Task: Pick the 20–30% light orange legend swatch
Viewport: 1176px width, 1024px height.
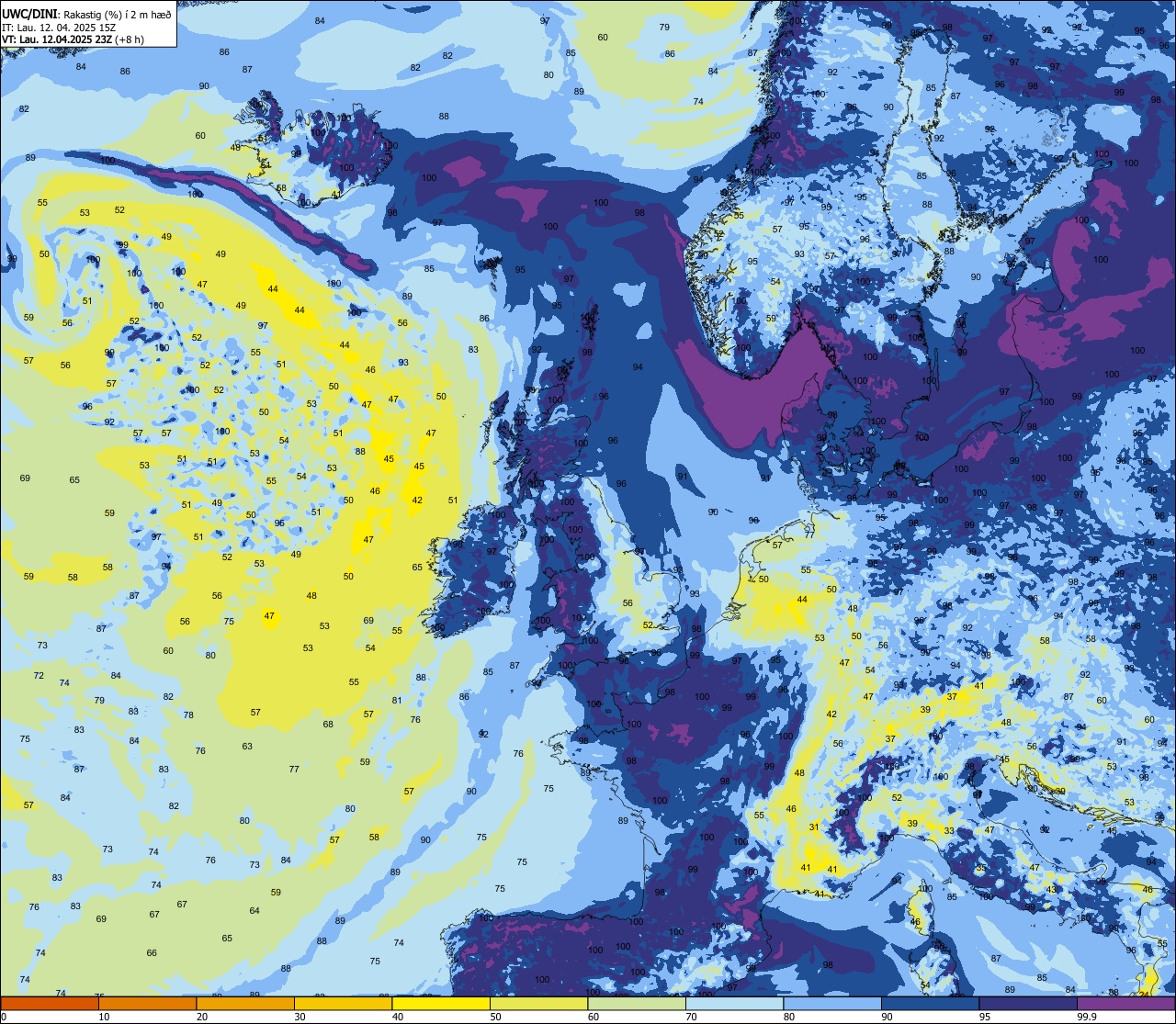Action: click(x=245, y=1004)
